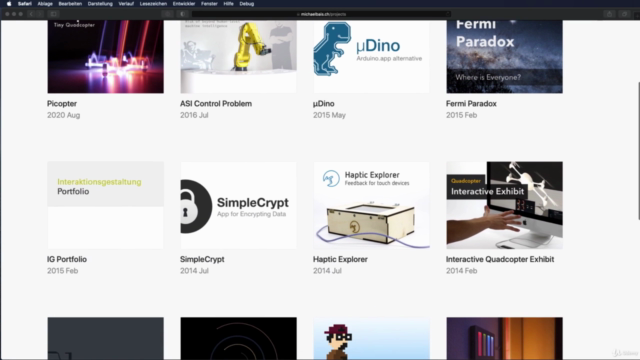Click the SimpleCrypt title link
The image size is (640, 360).
point(202,259)
